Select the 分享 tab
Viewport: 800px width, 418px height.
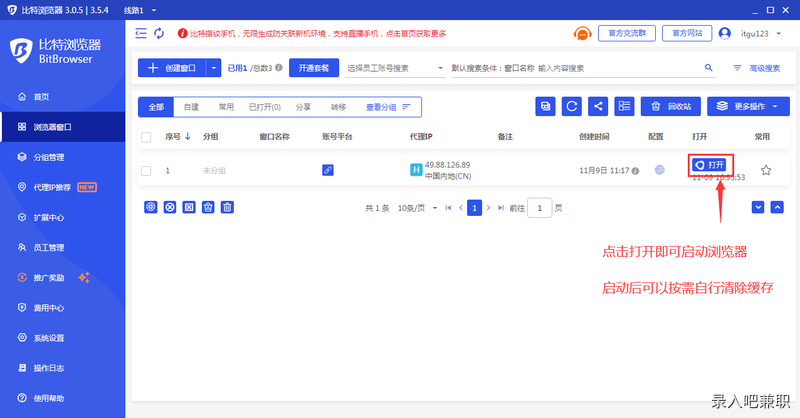[303, 107]
